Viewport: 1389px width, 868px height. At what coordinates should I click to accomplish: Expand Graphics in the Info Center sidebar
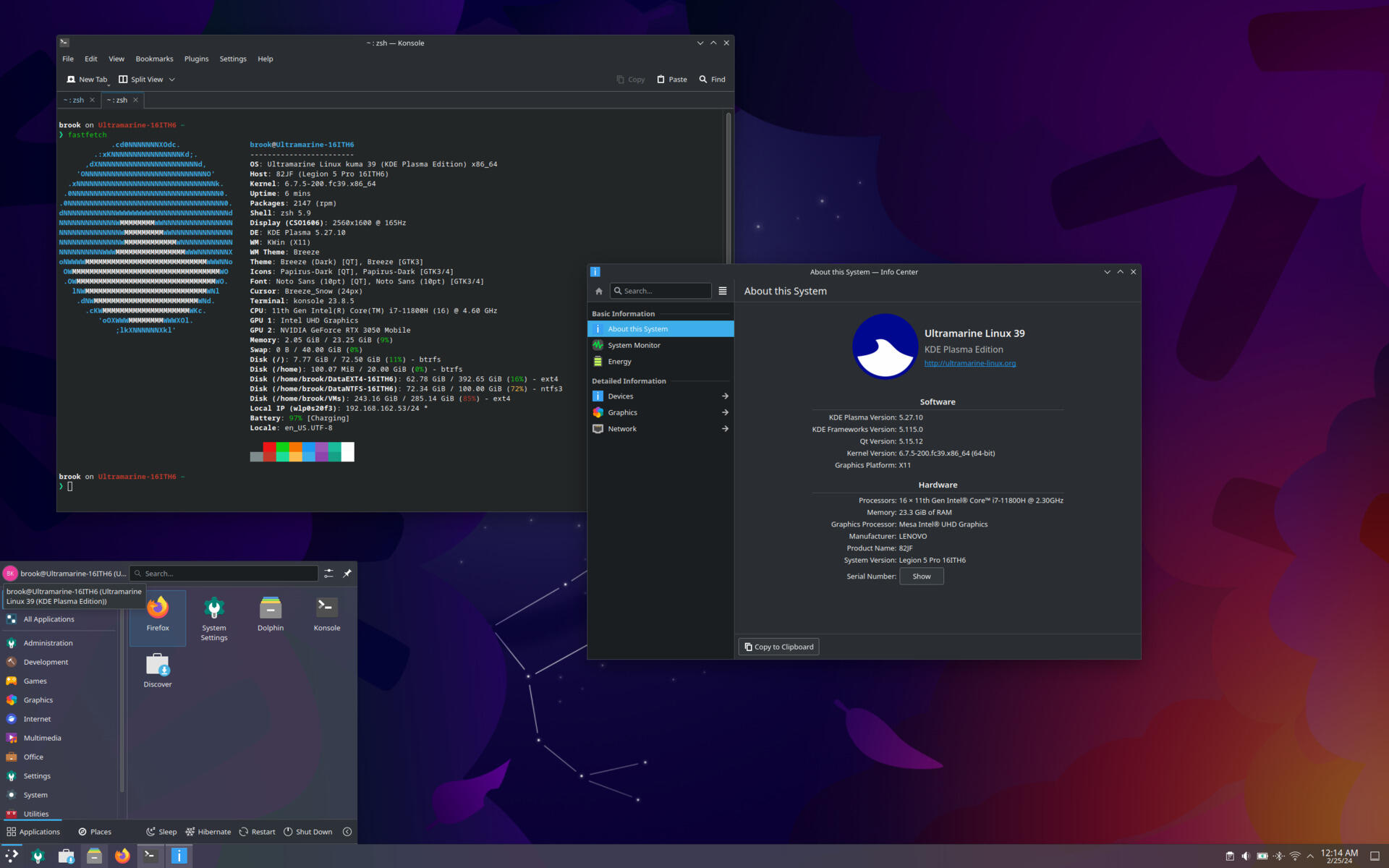coord(660,413)
